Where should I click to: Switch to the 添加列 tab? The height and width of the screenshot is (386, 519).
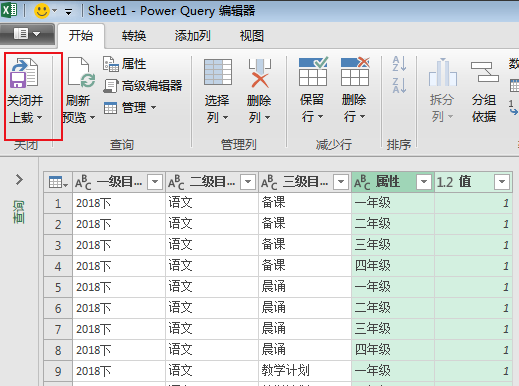coord(193,36)
